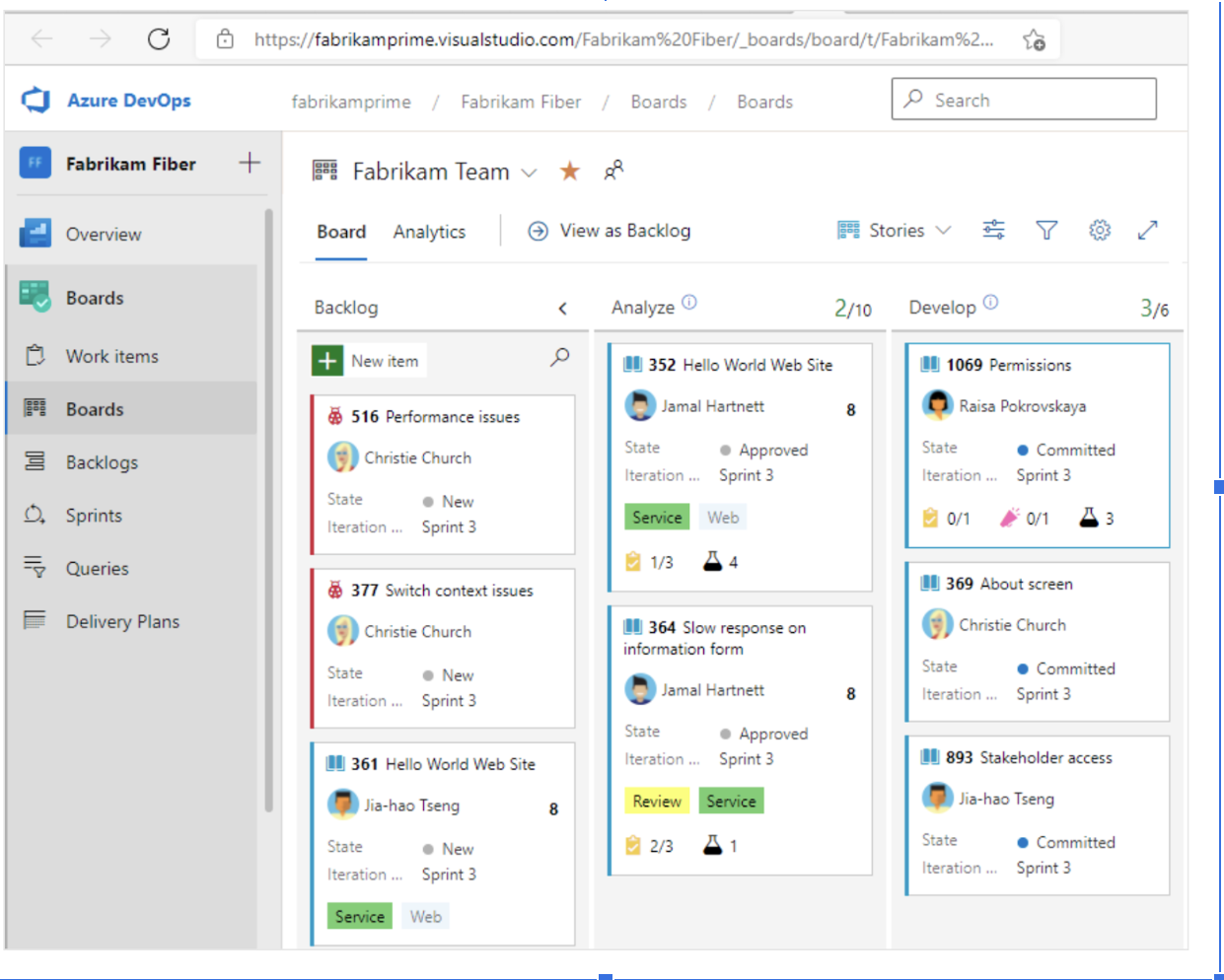This screenshot has width=1224, height=980.
Task: Open the filter funnel icon
Action: click(x=1046, y=230)
